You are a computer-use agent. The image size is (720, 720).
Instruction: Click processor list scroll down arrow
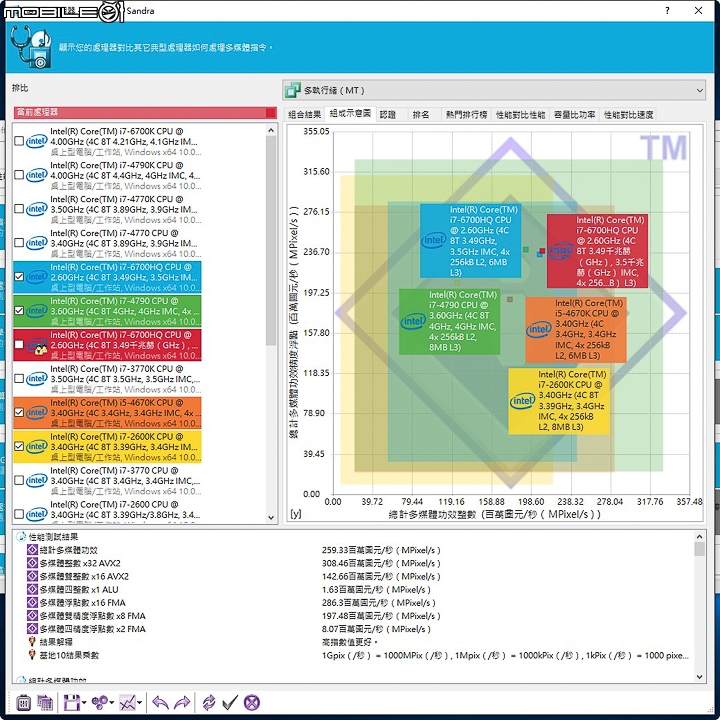point(271,518)
